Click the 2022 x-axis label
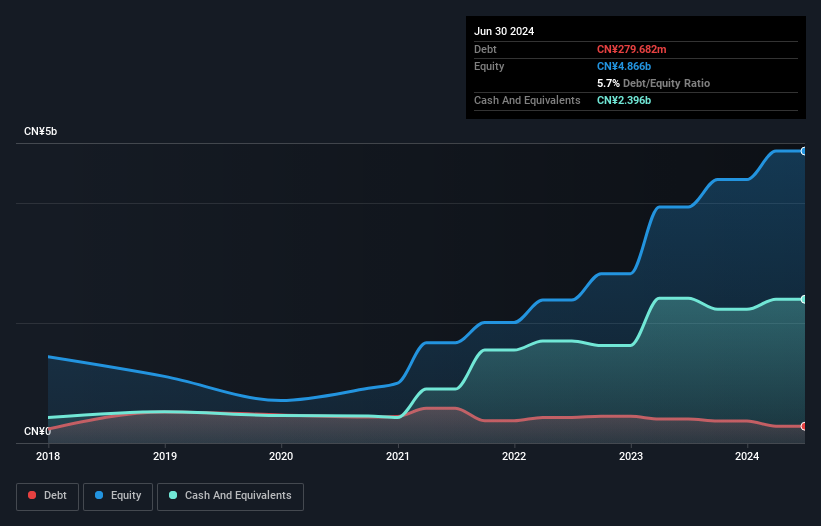821x526 pixels. (x=514, y=456)
